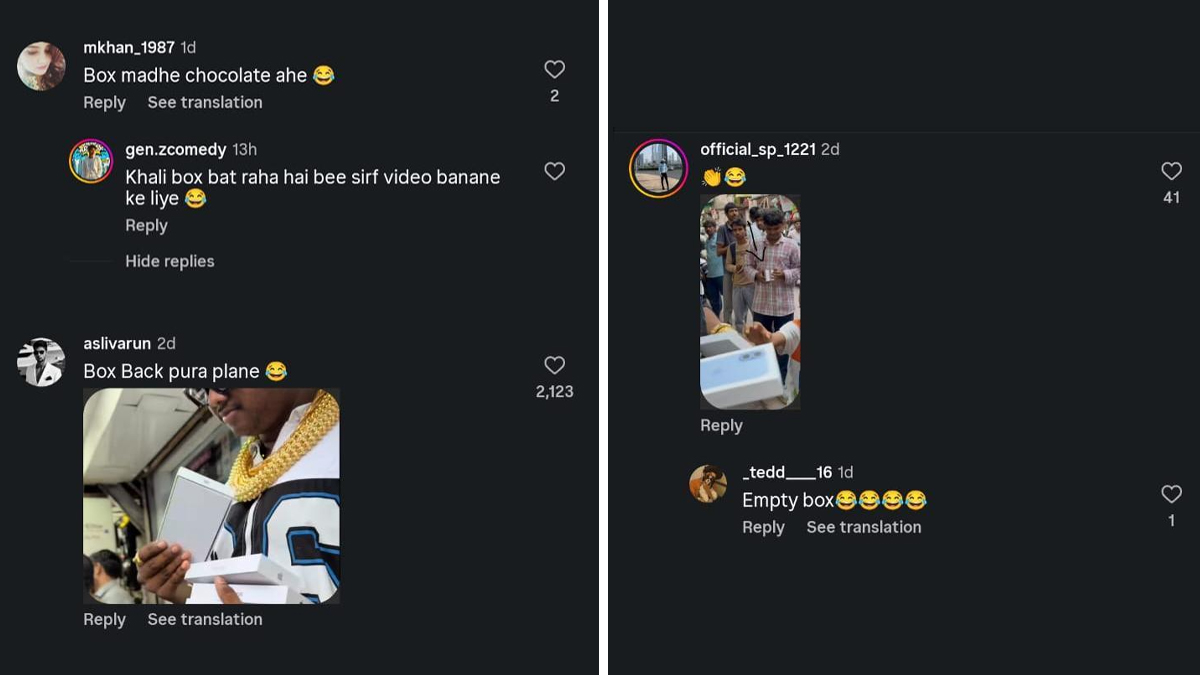Like official_sp_1221's comment heart
Image resolution: width=1200 pixels, height=675 pixels.
pyautogui.click(x=1171, y=171)
